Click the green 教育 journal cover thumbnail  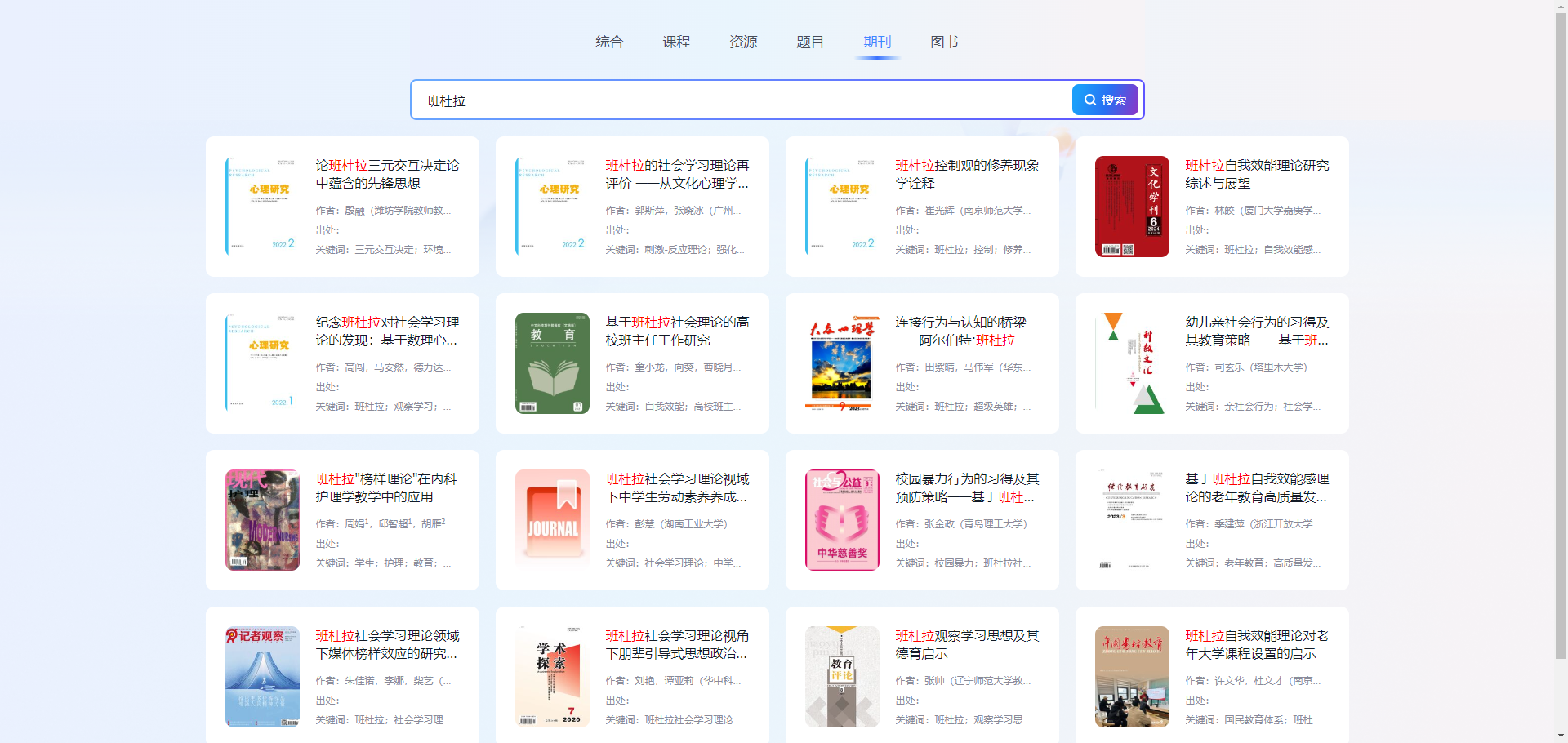552,363
